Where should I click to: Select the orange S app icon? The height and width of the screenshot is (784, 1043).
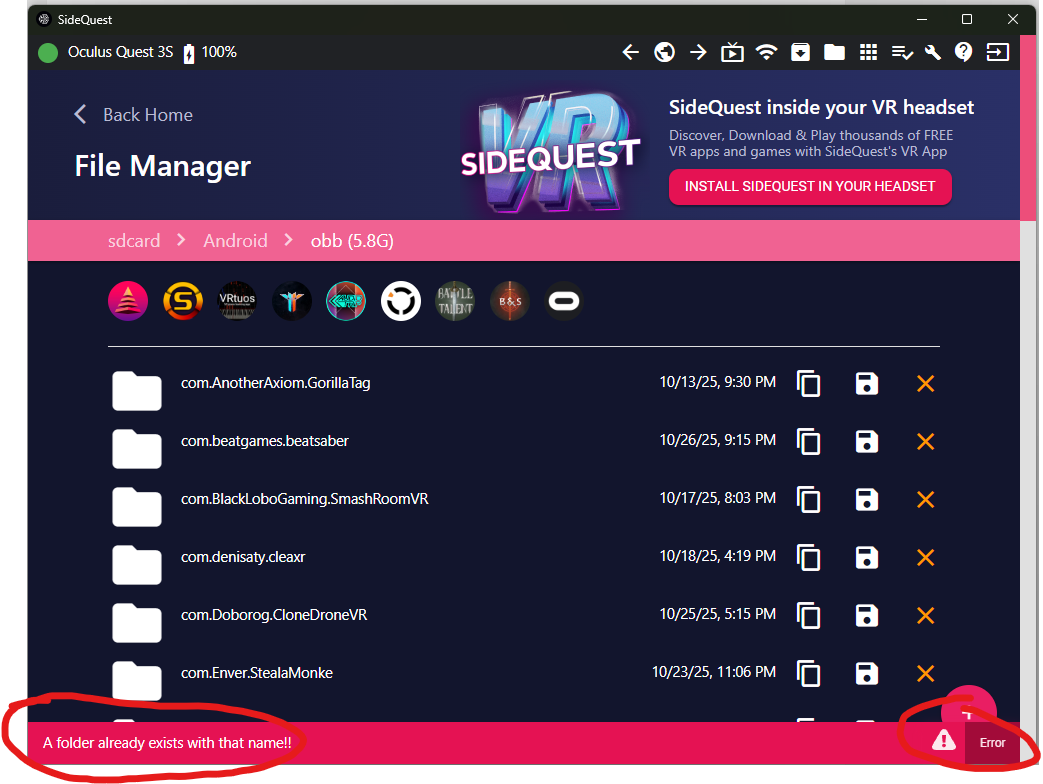click(x=183, y=301)
